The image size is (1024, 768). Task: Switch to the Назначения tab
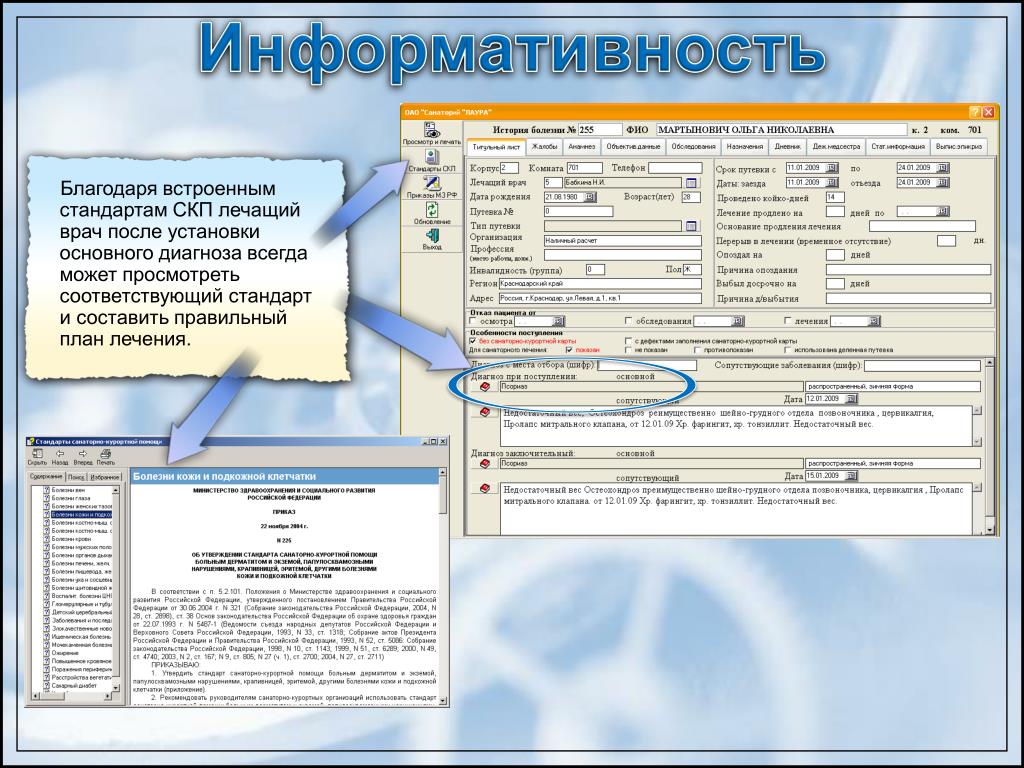coord(744,147)
